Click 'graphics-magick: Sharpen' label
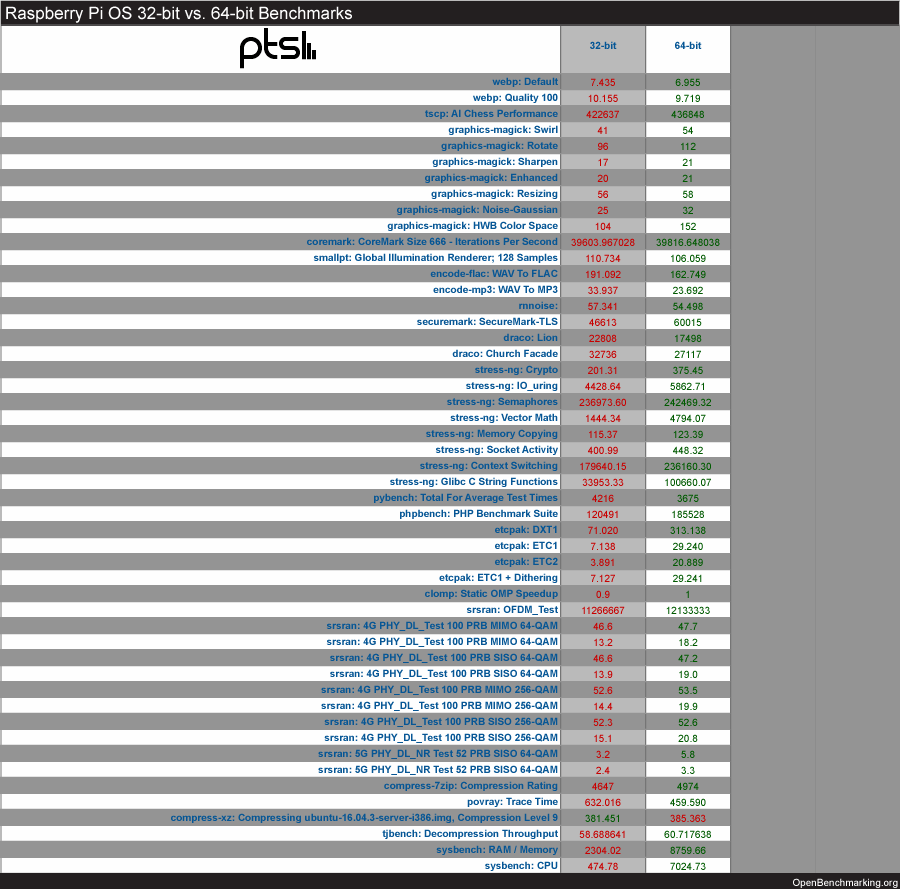This screenshot has width=900, height=889. pyautogui.click(x=495, y=162)
